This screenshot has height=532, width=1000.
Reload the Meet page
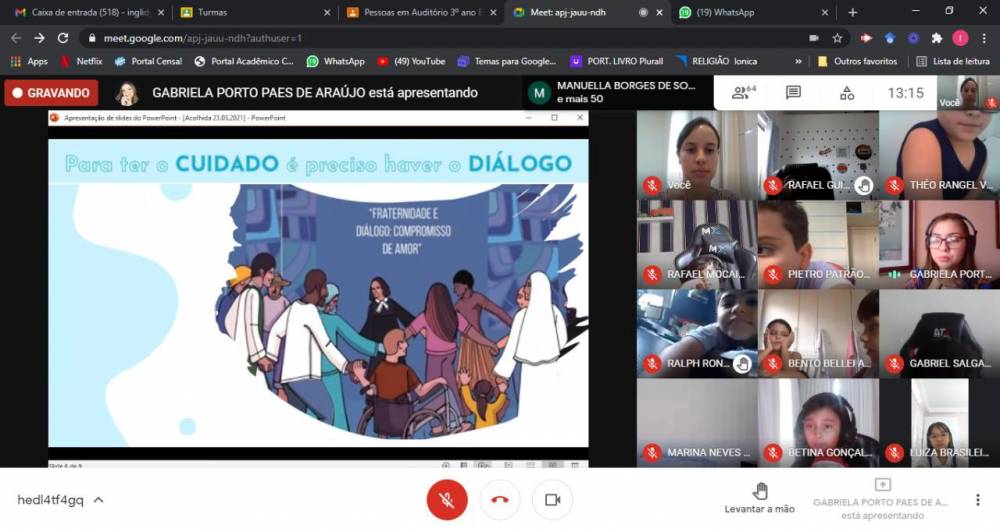pyautogui.click(x=63, y=38)
